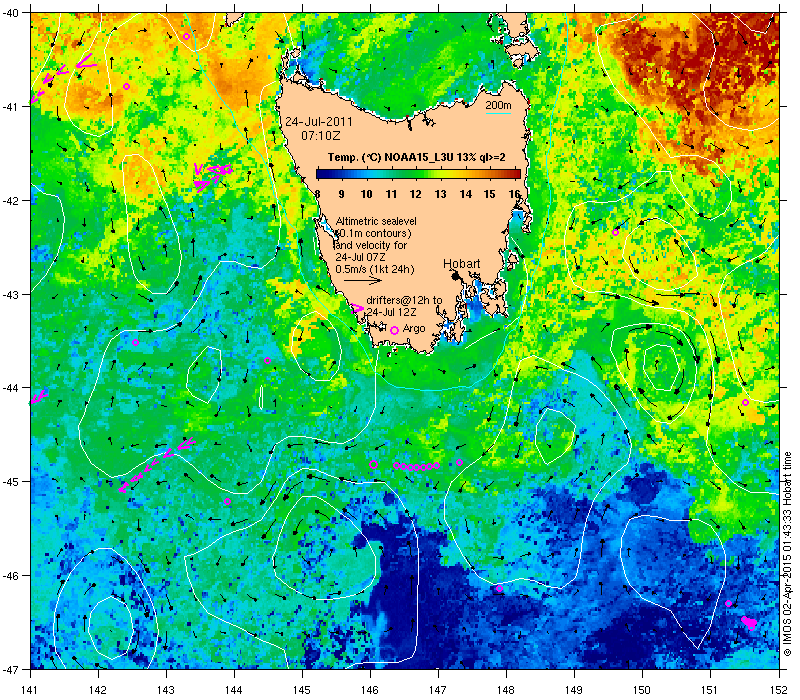This screenshot has width=800, height=700.
Task: Click the Argo circle near 151.5E, 44.2S
Action: (x=745, y=403)
